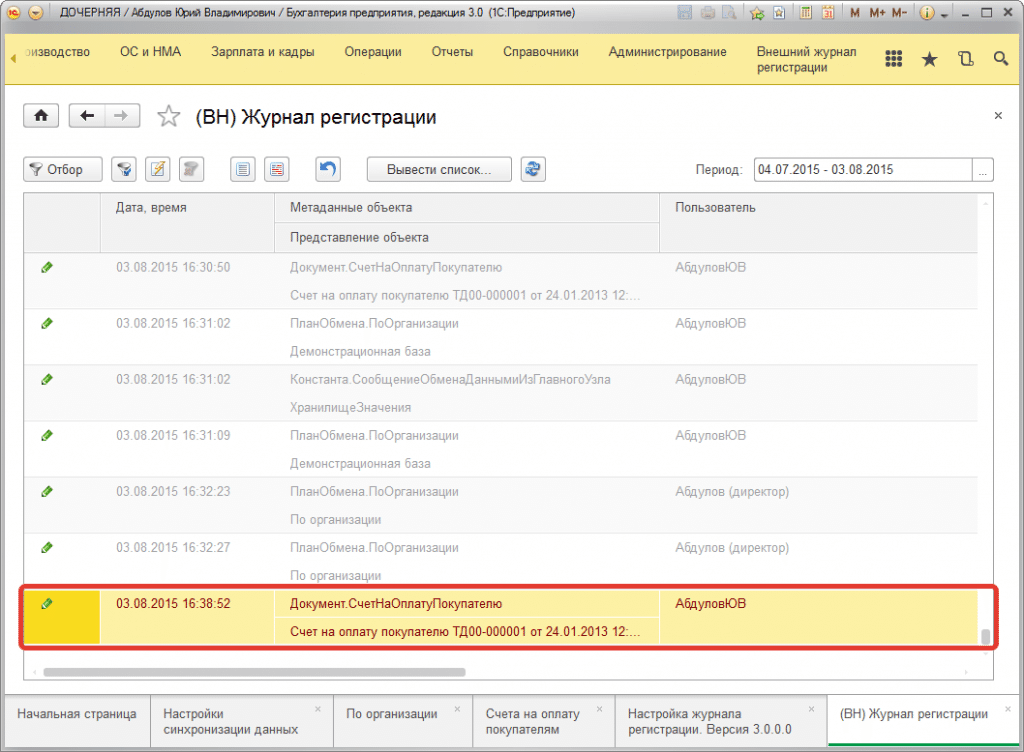Viewport: 1024px width, 752px height.
Task: Click the refresh icon next to Вывести список
Action: pos(534,169)
